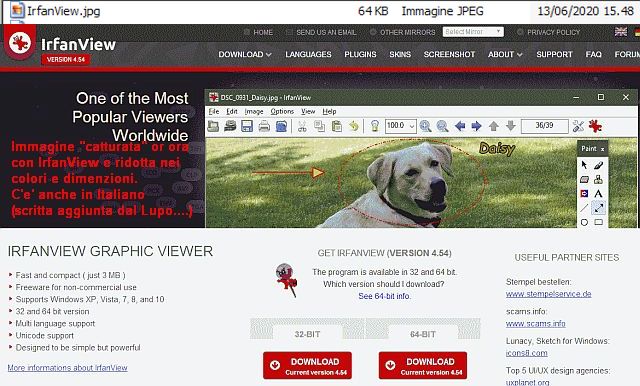Click the 64-bit DOWNLOAD Current version button

(423, 366)
